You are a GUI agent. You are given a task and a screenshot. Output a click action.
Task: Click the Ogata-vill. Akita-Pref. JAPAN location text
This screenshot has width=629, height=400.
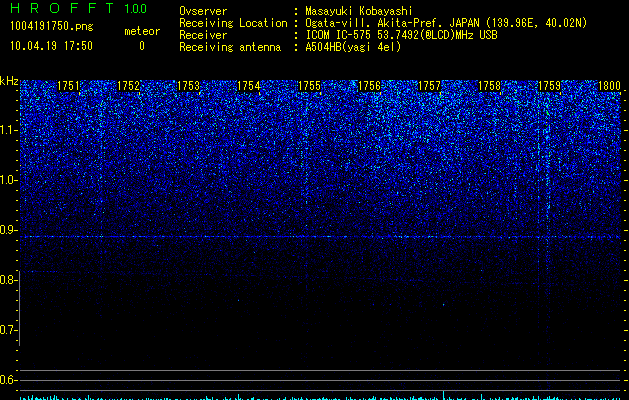pos(446,23)
